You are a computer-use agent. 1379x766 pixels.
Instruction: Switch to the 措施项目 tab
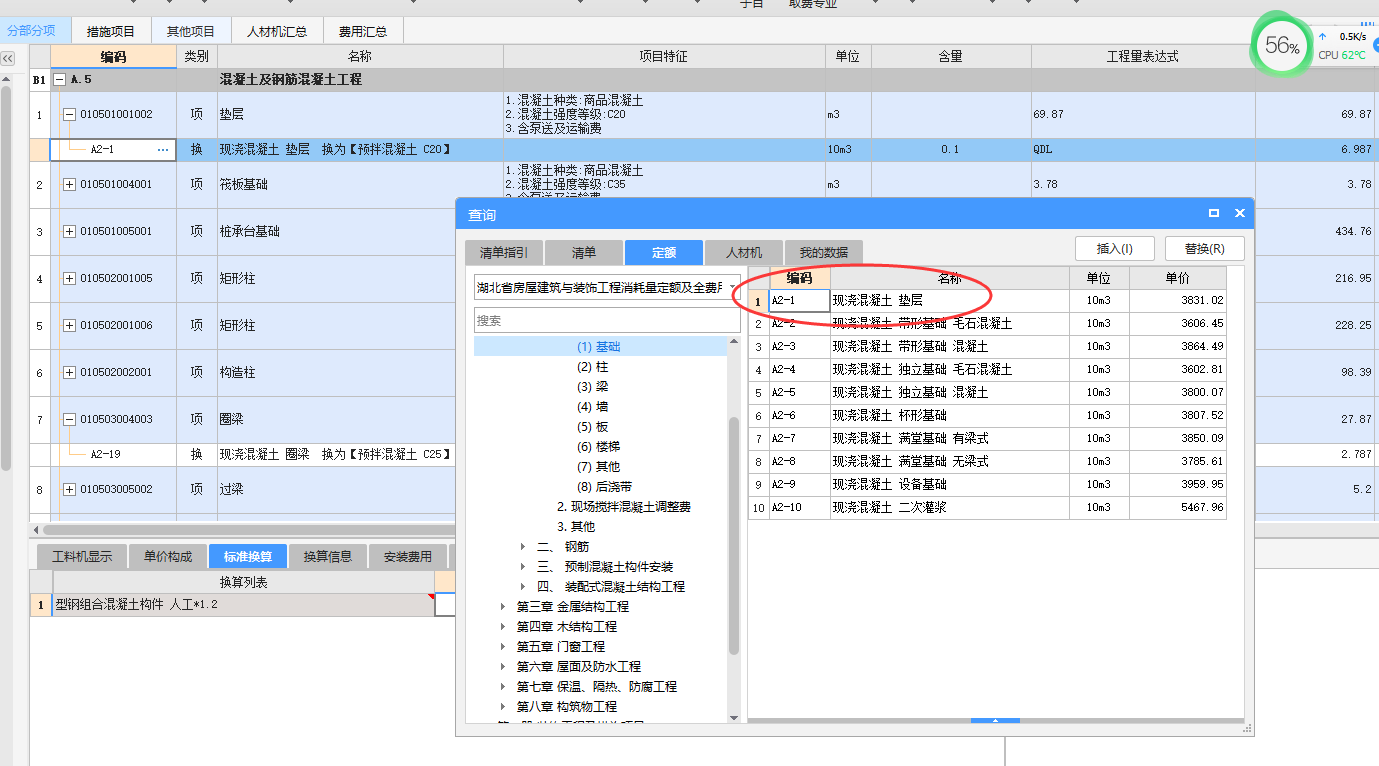[x=111, y=31]
